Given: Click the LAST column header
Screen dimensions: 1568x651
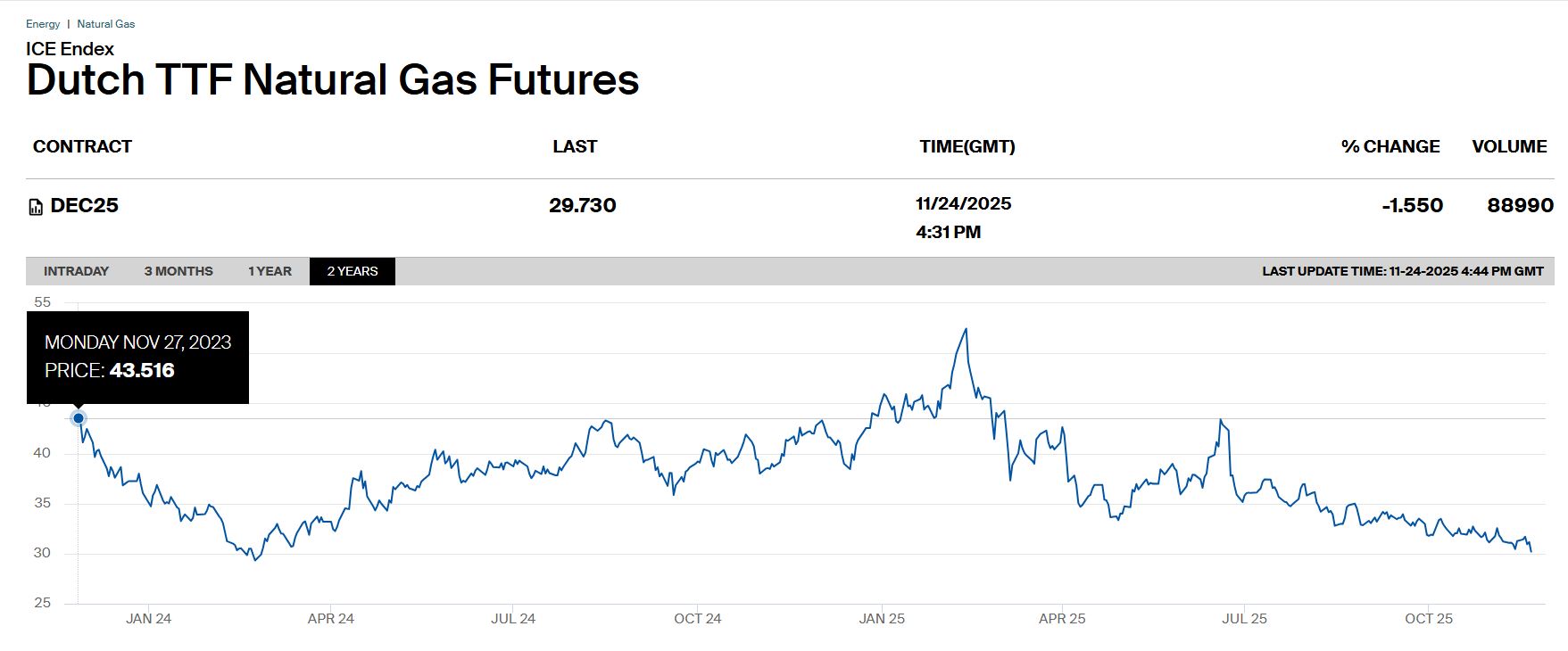Looking at the screenshot, I should click(575, 146).
